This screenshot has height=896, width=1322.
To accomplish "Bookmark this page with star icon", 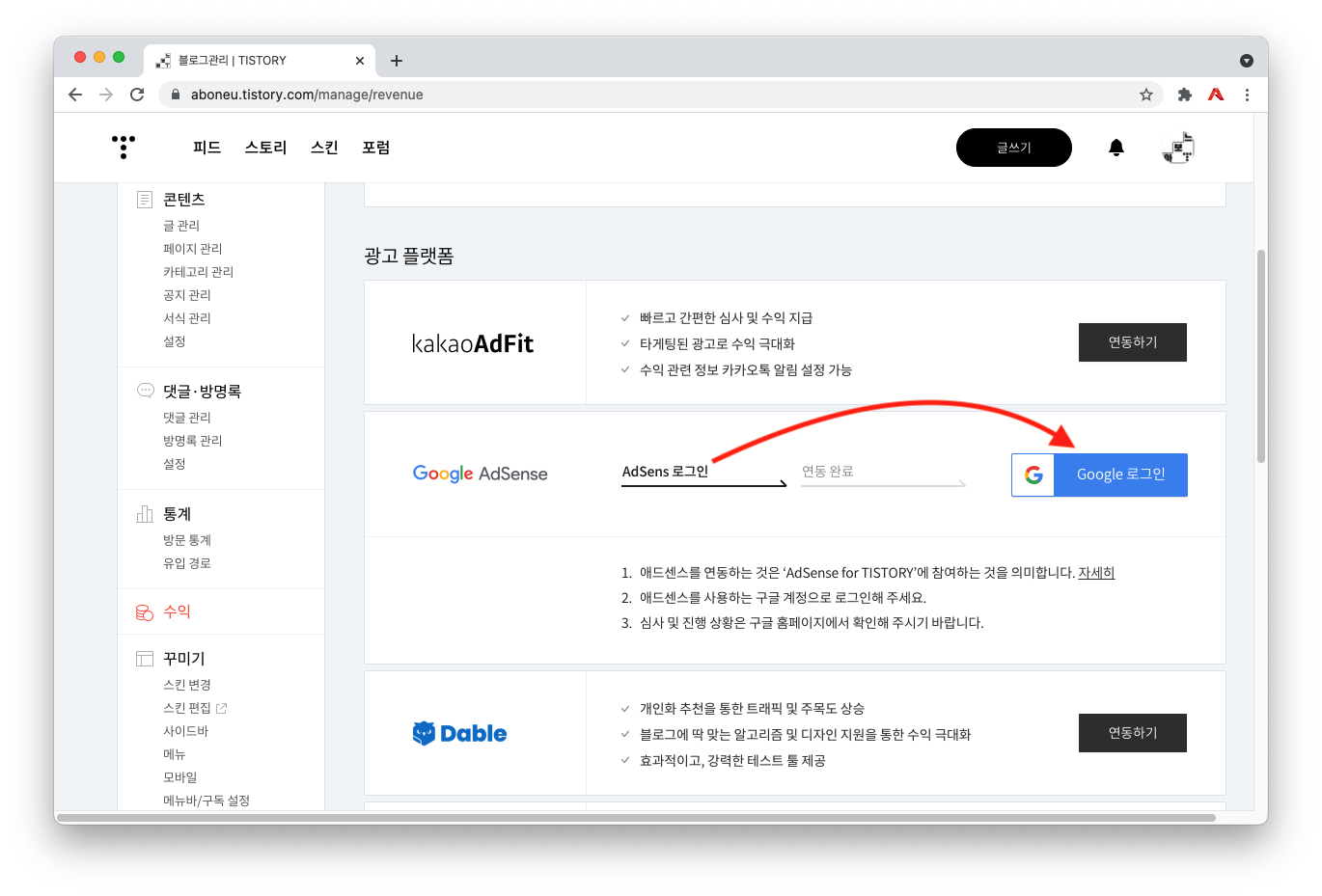I will pos(1146,95).
